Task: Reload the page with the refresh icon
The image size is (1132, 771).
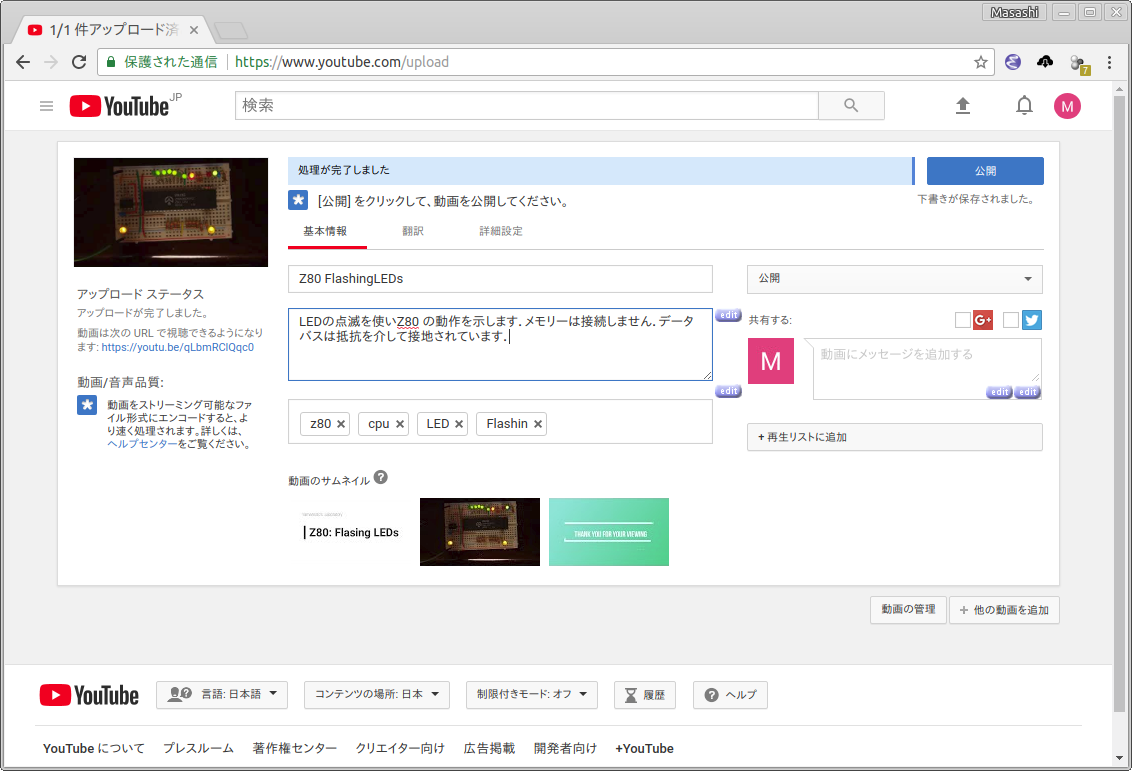Action: coord(79,62)
